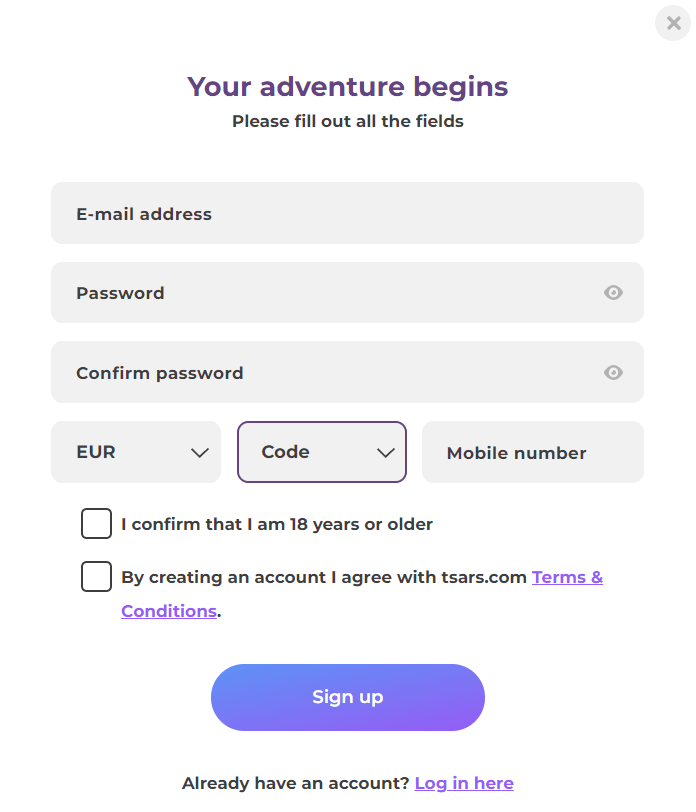This screenshot has width=696, height=812.
Task: Close the registration dialog with the X
Action: pos(673,23)
